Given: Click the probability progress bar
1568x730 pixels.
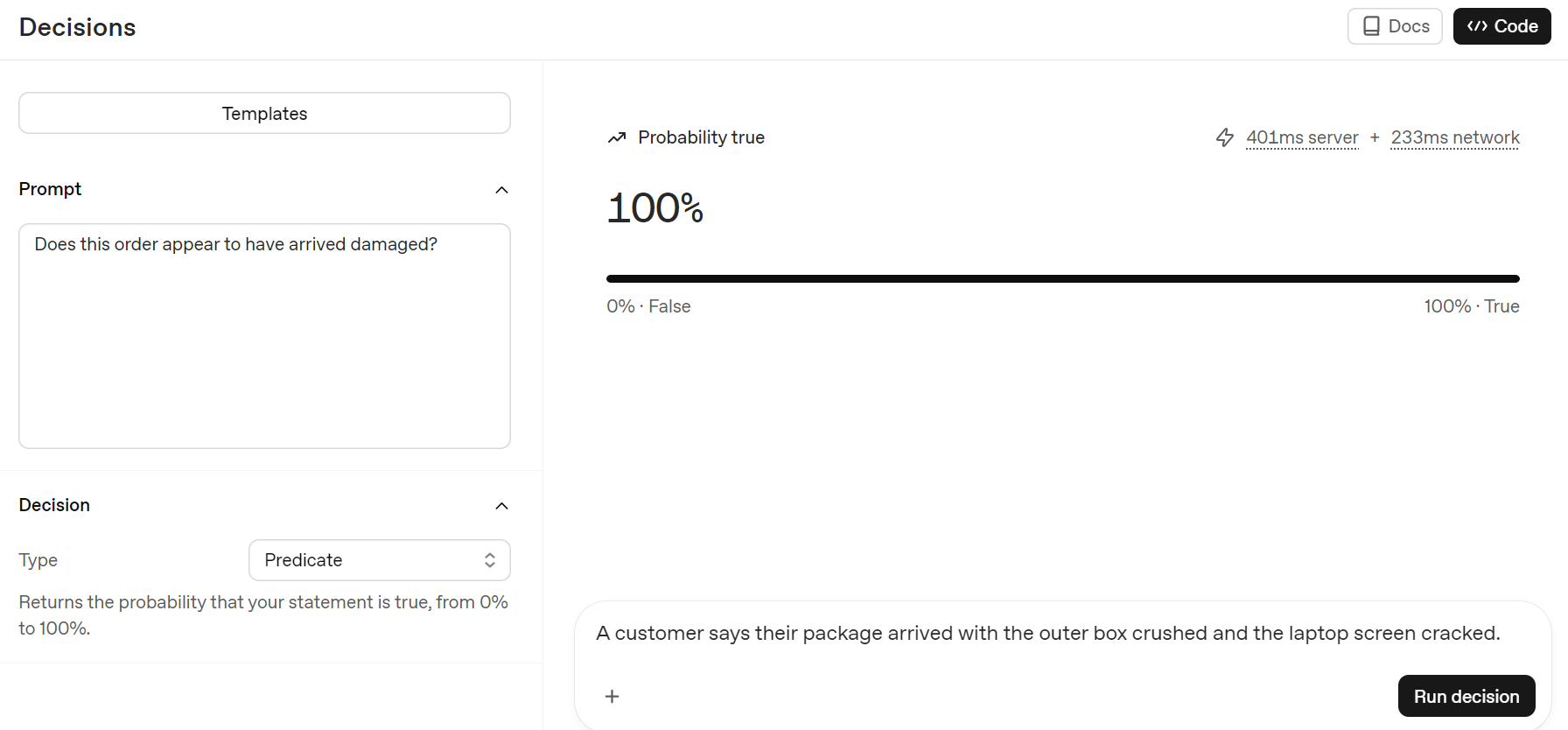Looking at the screenshot, I should tap(1063, 278).
